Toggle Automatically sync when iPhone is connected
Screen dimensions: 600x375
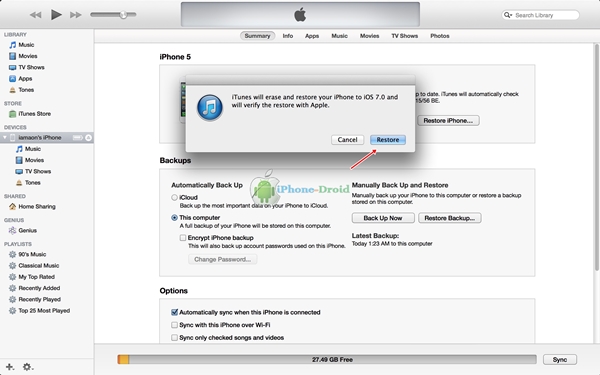(x=174, y=312)
